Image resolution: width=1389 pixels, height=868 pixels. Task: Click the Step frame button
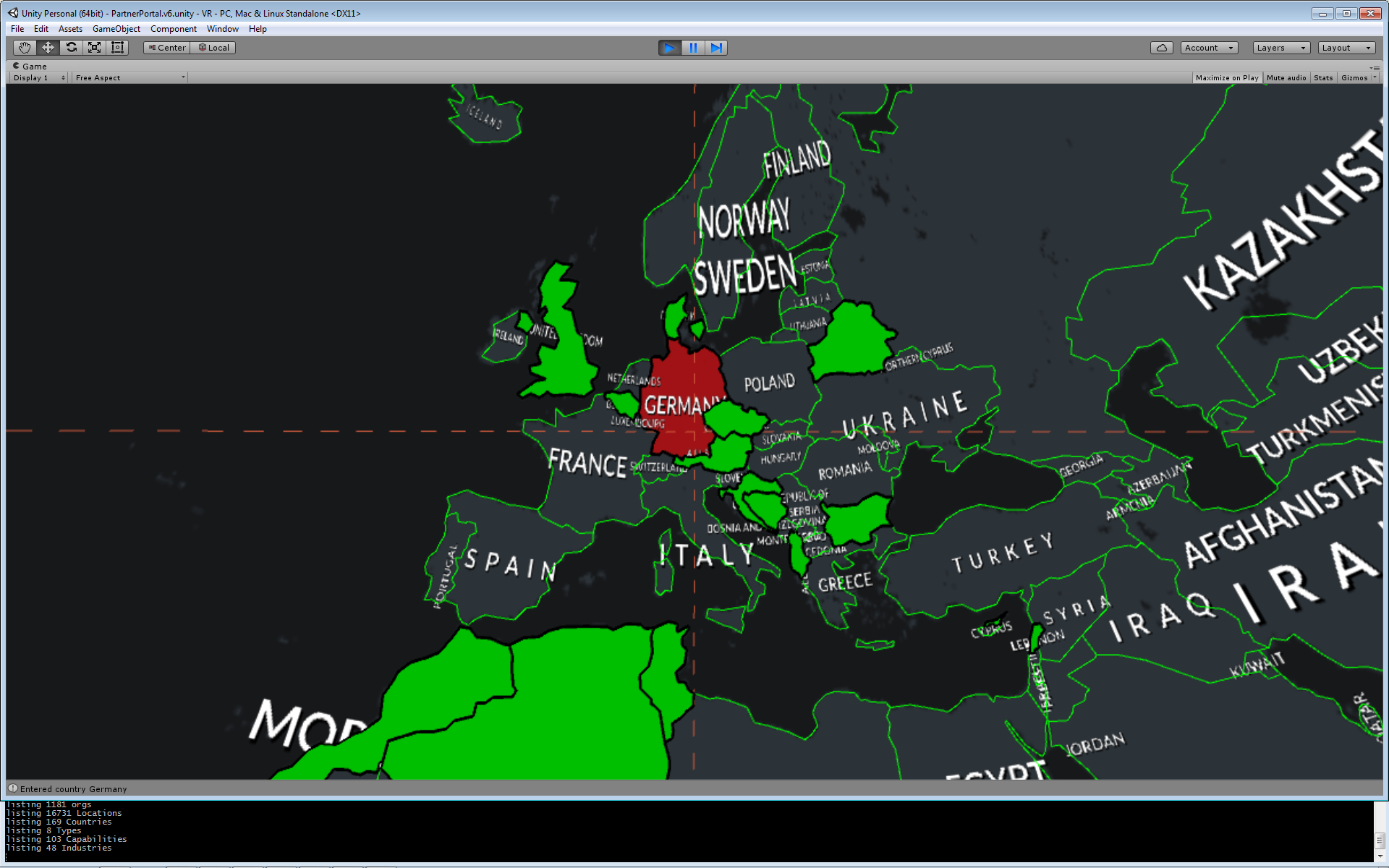click(715, 48)
